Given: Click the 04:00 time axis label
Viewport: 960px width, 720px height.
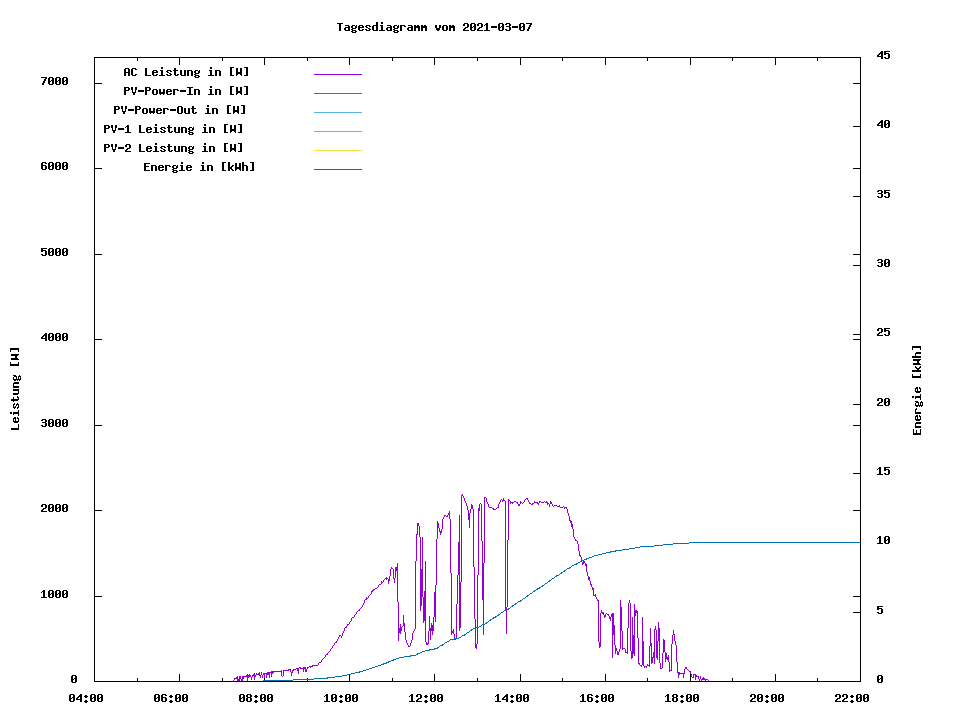Looking at the screenshot, I should coord(86,698).
